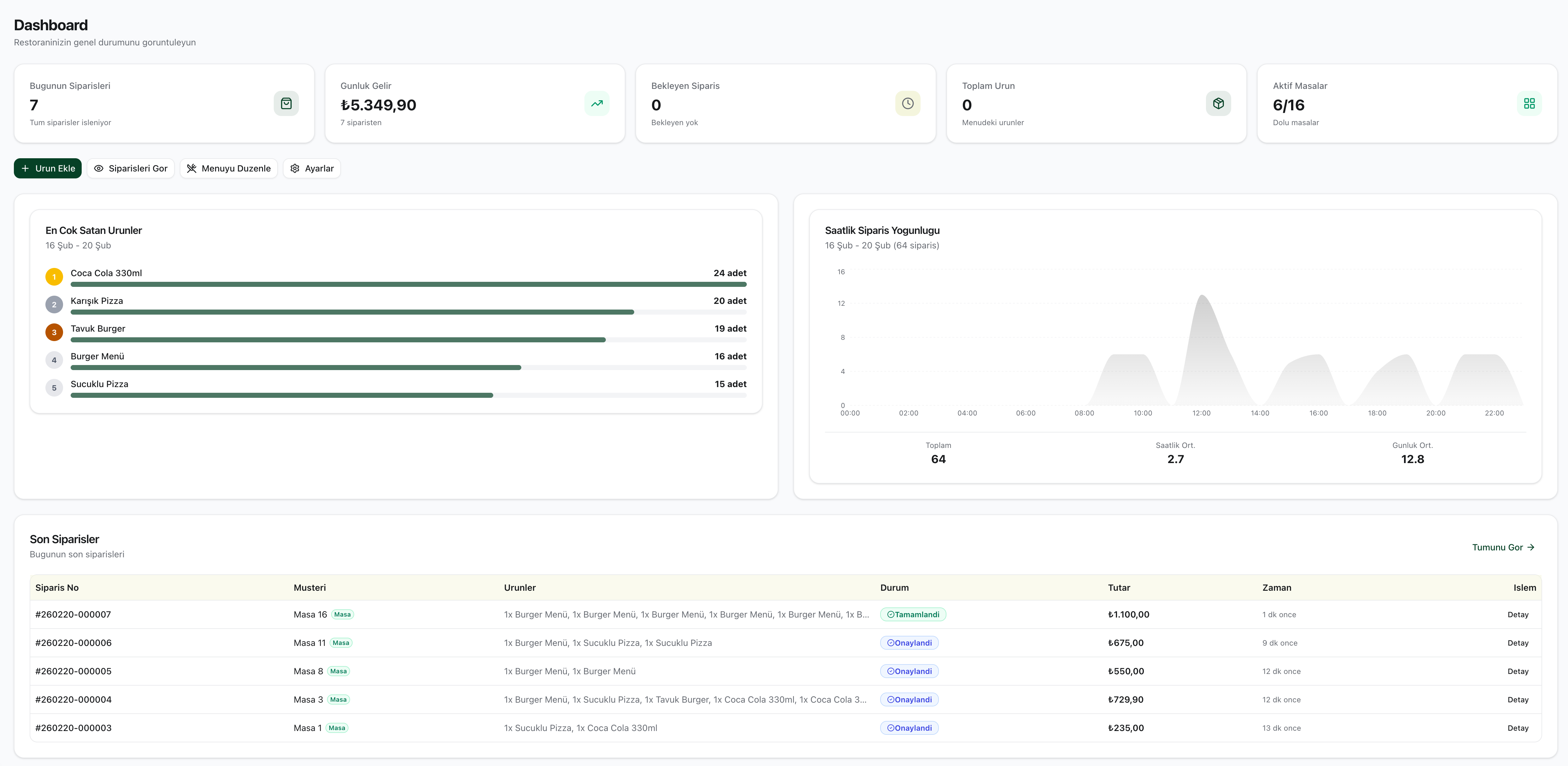Click Masa tag next to Masa 8

click(x=338, y=671)
